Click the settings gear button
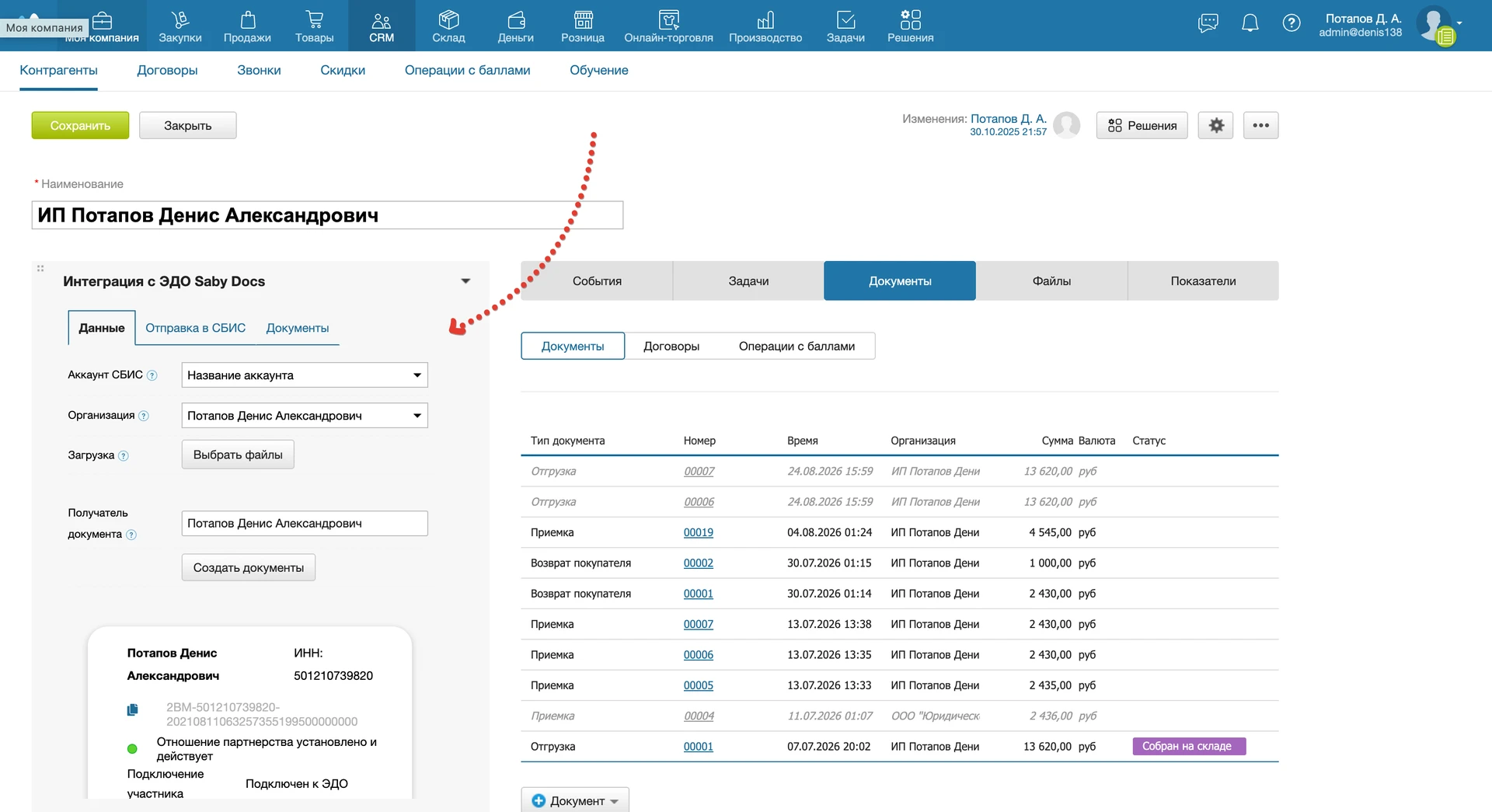Screen dimensions: 1492x812 click(1216, 125)
